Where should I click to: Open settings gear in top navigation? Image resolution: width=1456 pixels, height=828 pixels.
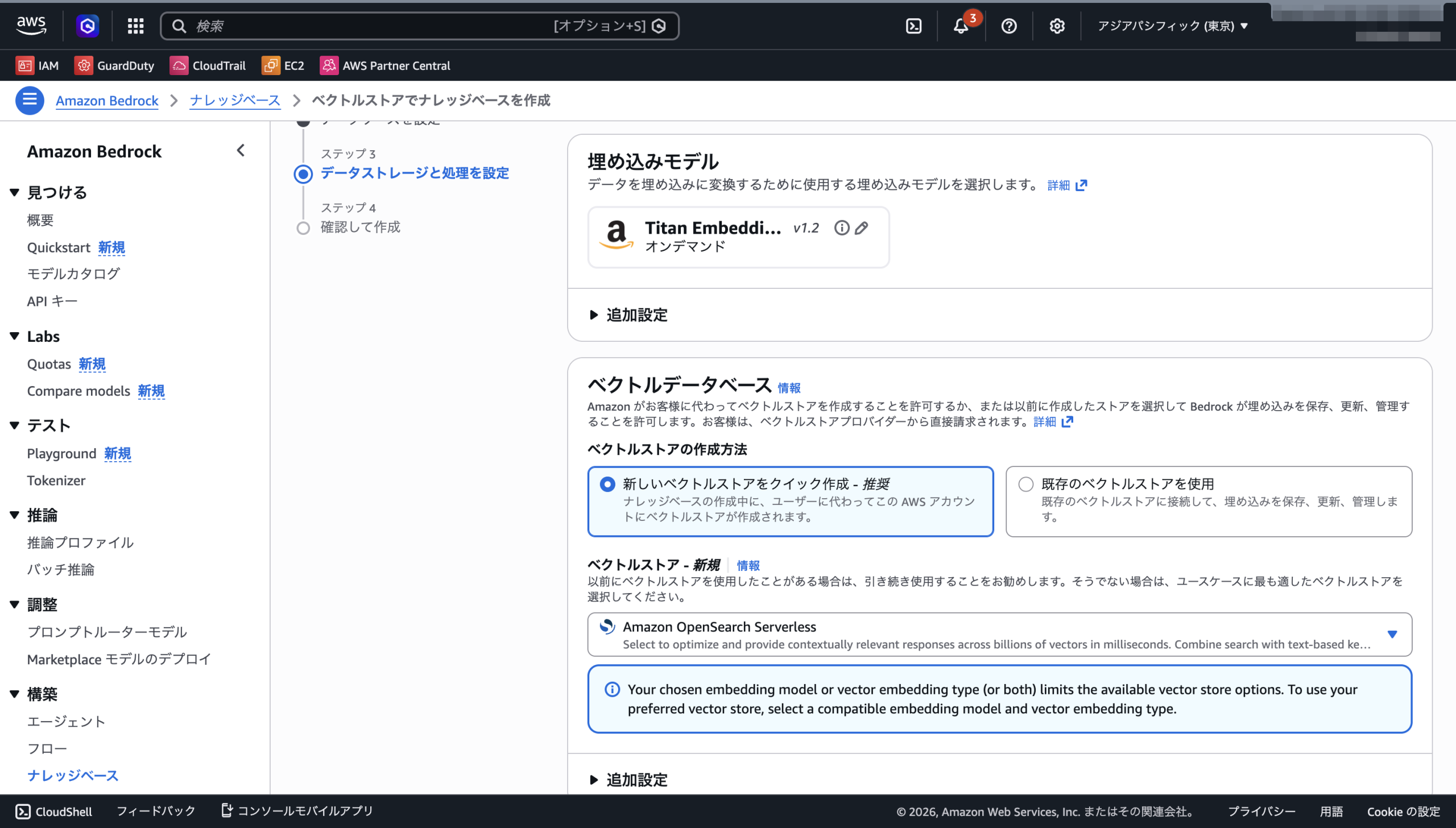tap(1057, 26)
